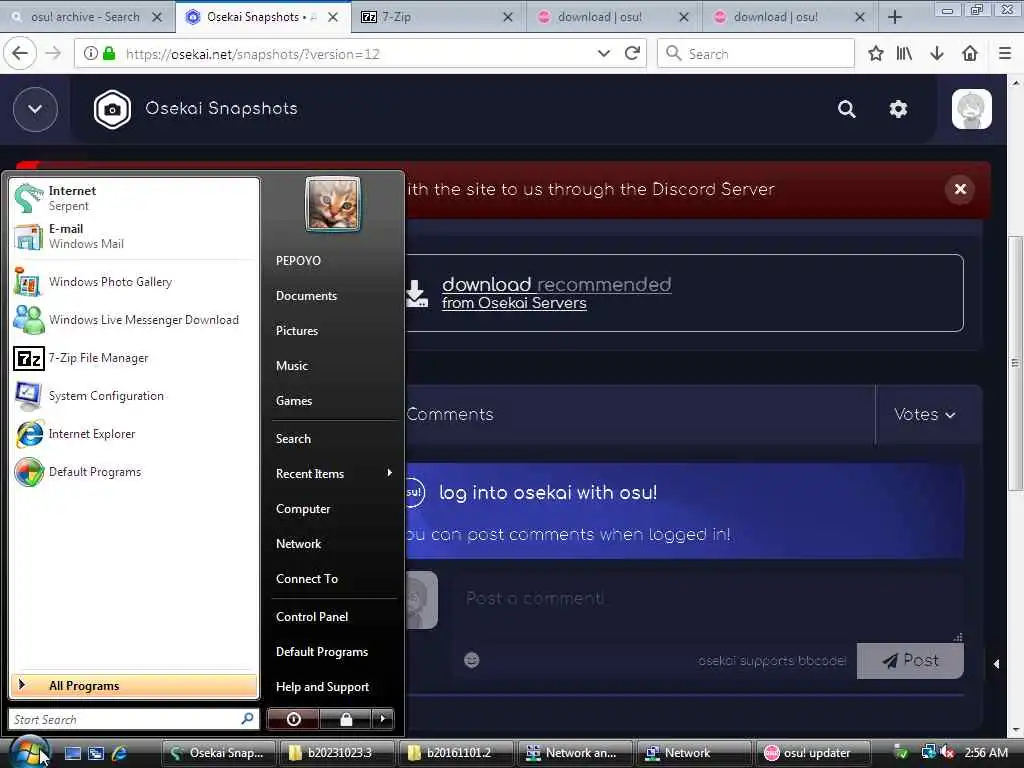Launch Internet Explorer from Start menu
The height and width of the screenshot is (768, 1024).
tap(134, 434)
